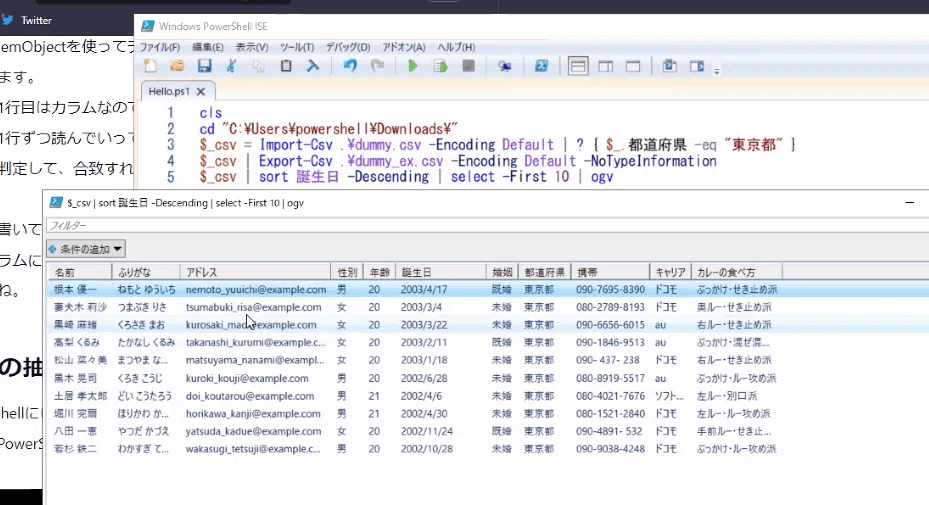Close the Hello.ps1 tab with X
The height and width of the screenshot is (505, 929).
[x=200, y=91]
